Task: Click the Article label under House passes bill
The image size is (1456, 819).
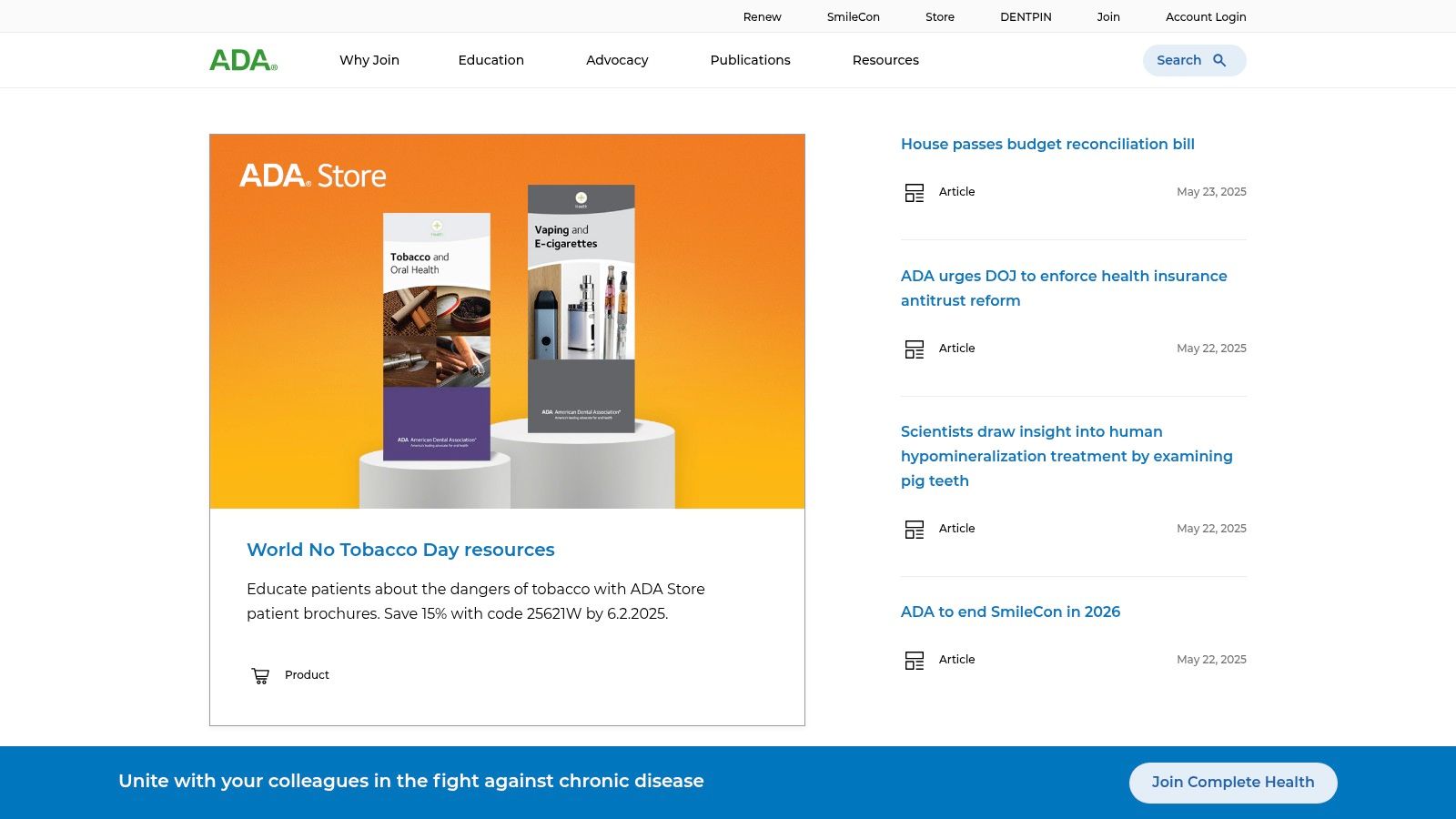Action: (x=956, y=192)
